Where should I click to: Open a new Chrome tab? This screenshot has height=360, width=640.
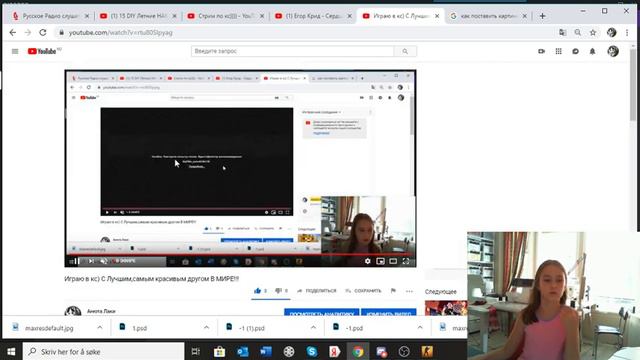(542, 16)
